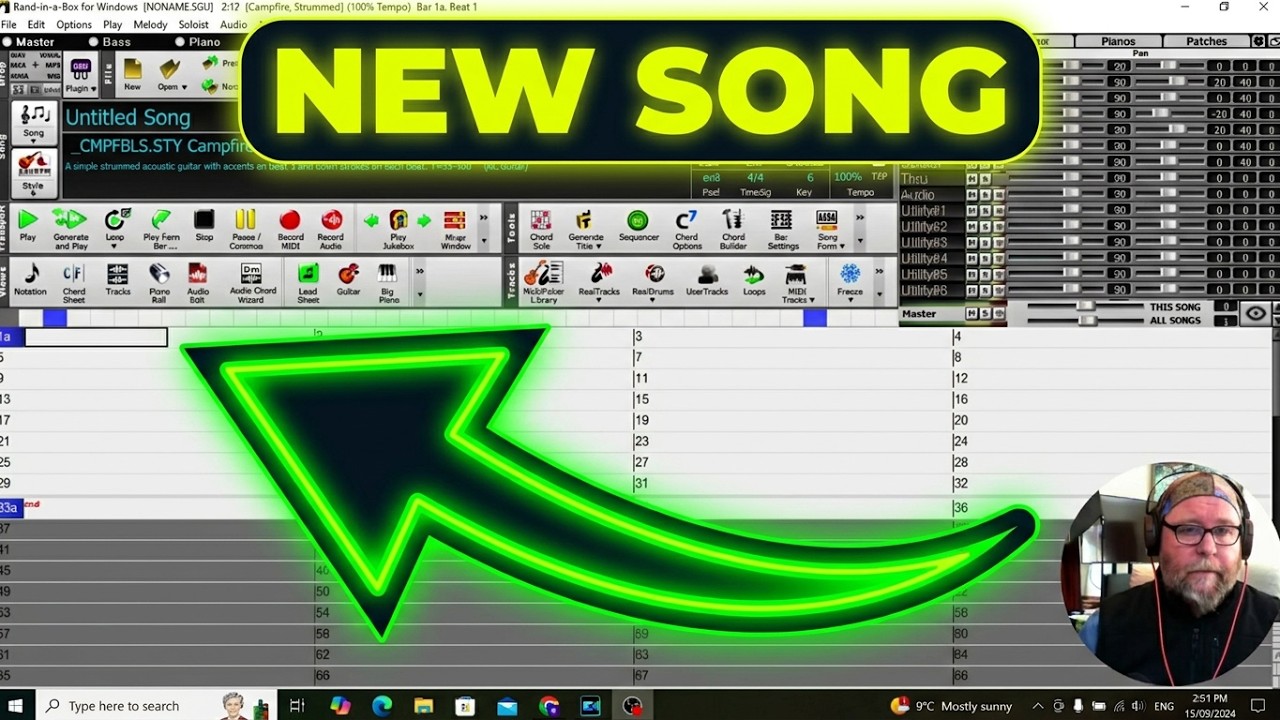The width and height of the screenshot is (1280, 720).
Task: Click bar 1a chord entry cell
Action: (x=96, y=337)
